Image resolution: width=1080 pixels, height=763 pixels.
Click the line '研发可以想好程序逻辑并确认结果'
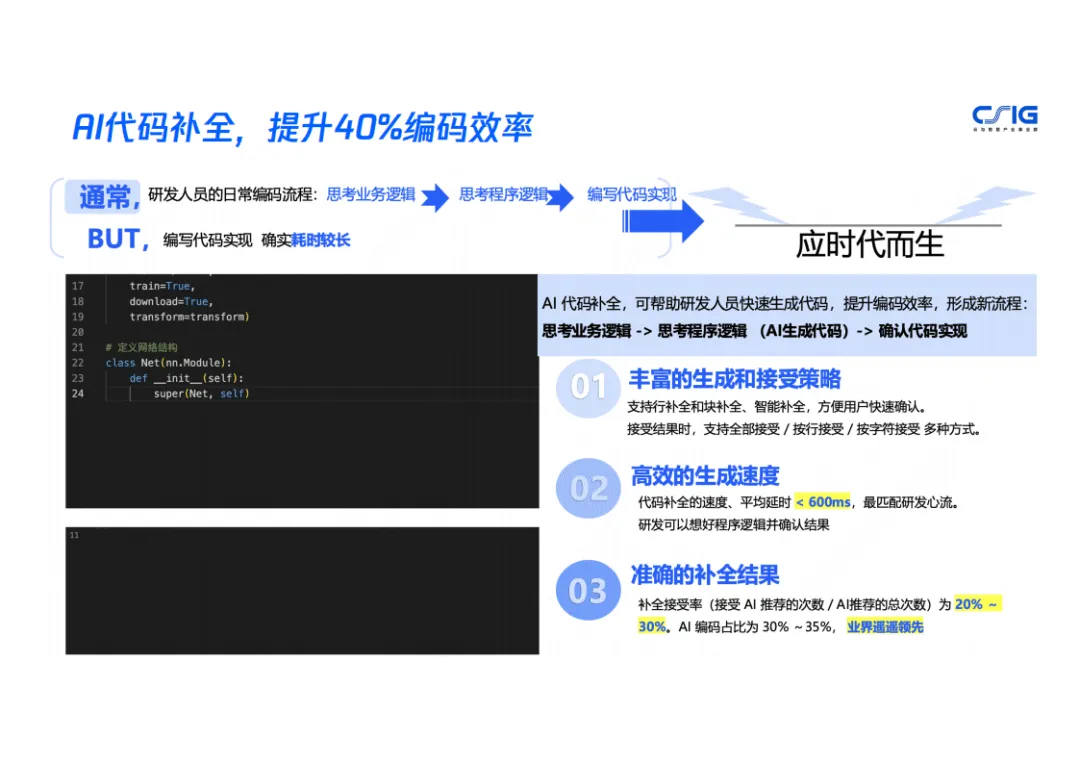point(734,525)
